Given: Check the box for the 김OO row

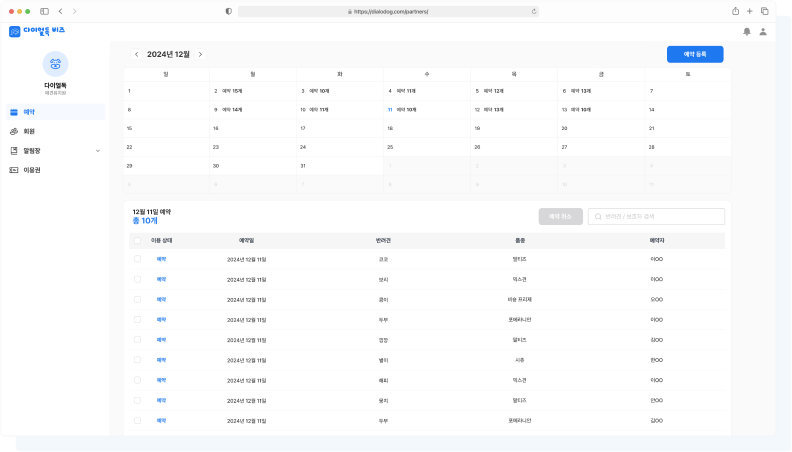Looking at the screenshot, I should click(137, 421).
